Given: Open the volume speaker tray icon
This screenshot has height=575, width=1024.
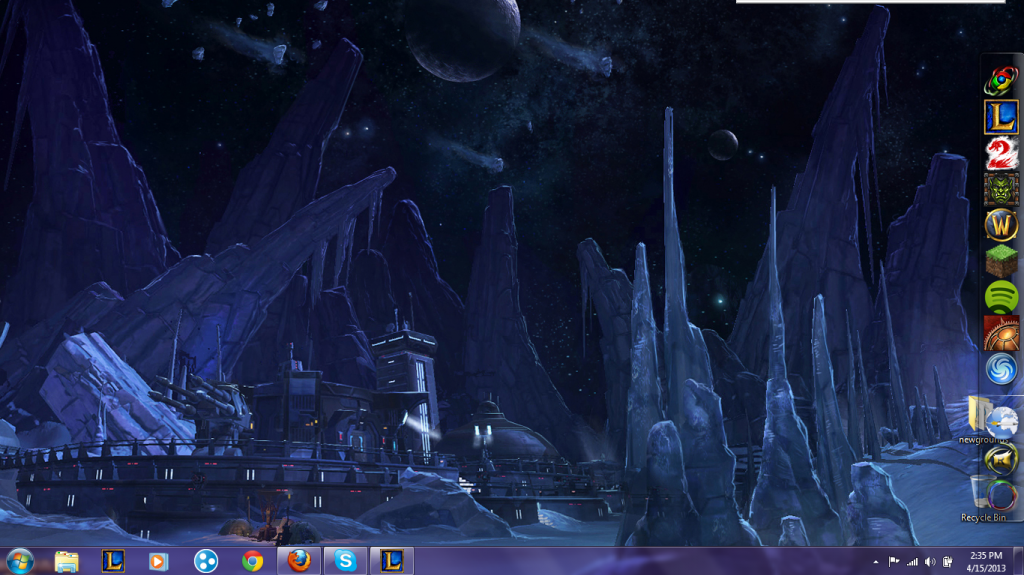Looking at the screenshot, I should [x=930, y=562].
